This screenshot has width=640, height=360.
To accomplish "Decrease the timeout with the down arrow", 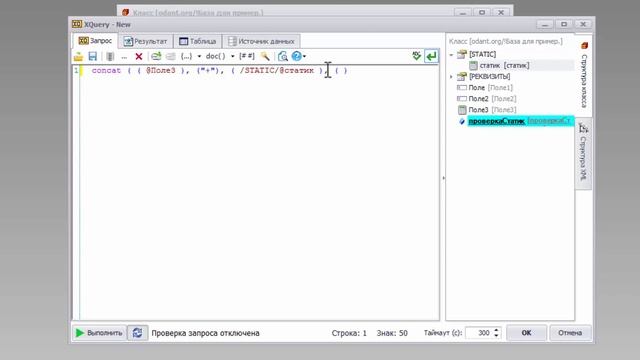I will pos(496,336).
